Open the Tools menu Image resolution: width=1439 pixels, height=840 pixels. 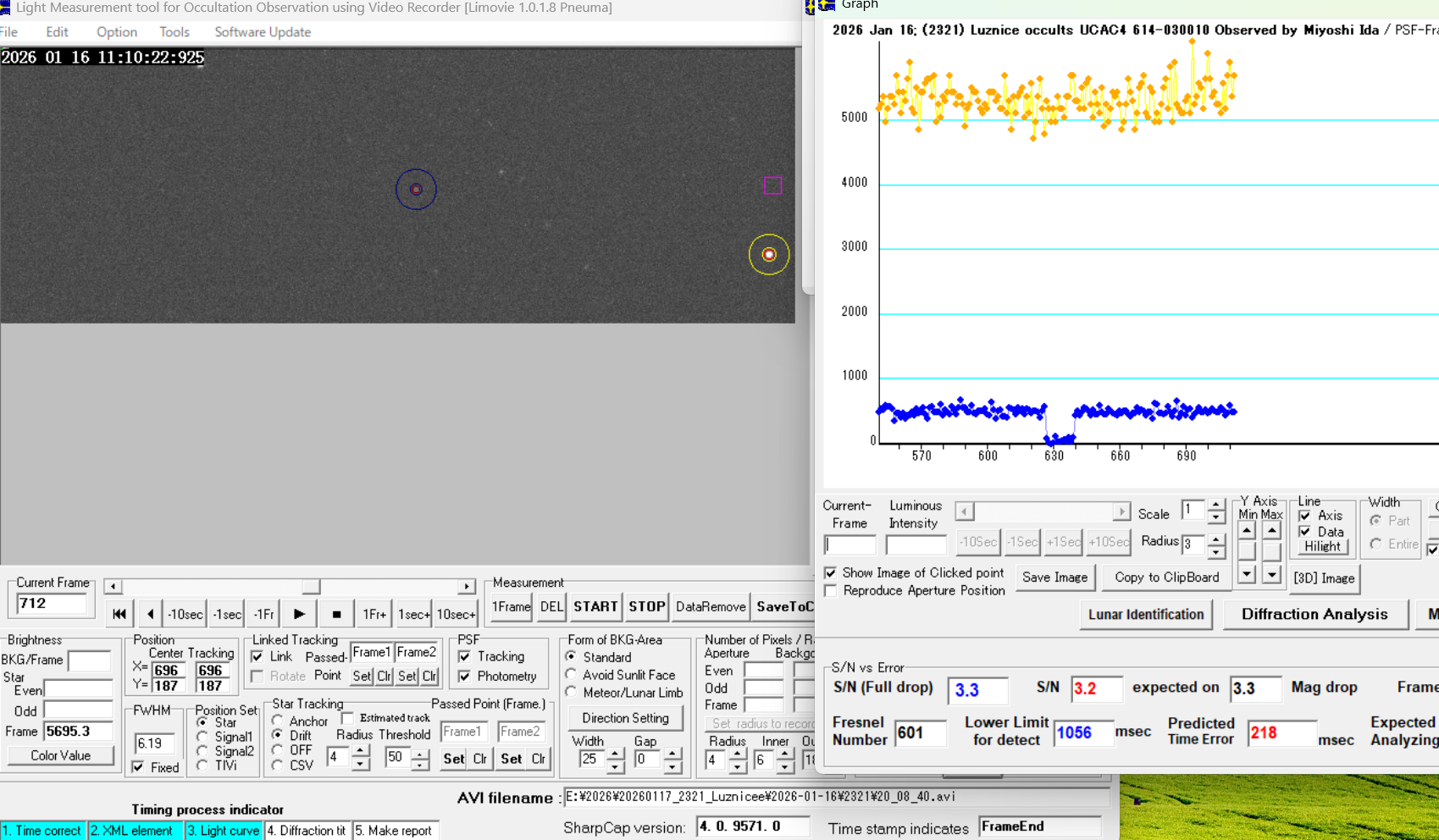point(174,32)
